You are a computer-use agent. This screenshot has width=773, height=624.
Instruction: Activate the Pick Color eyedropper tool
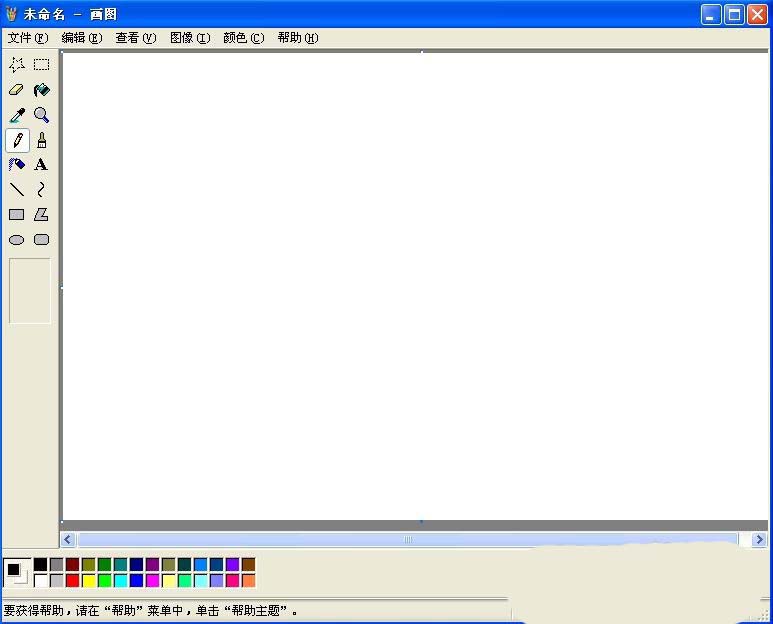pyautogui.click(x=17, y=115)
